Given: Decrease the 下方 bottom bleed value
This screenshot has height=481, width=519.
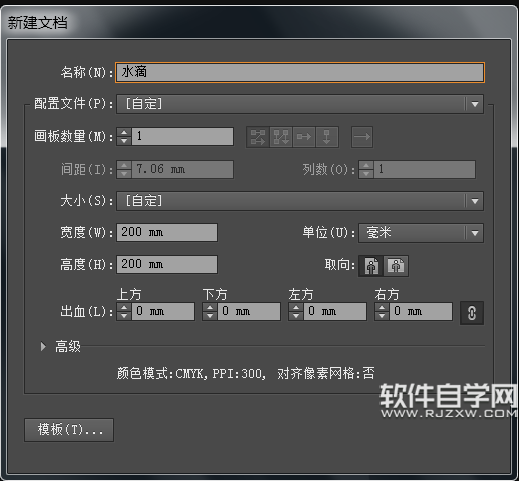Looking at the screenshot, I should pyautogui.click(x=210, y=316).
